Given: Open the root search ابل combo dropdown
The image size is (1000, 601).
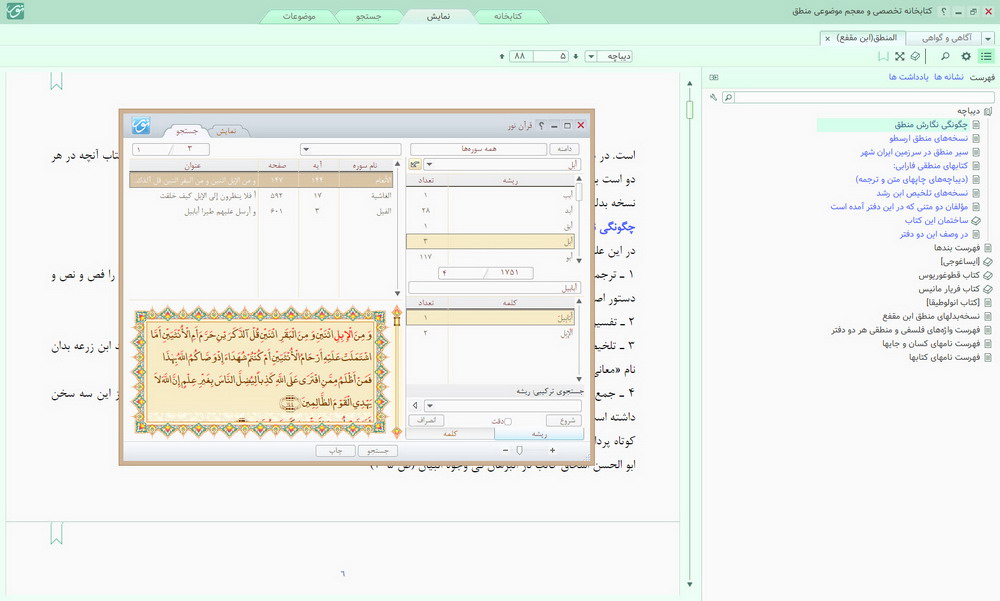Looking at the screenshot, I should click(429, 165).
